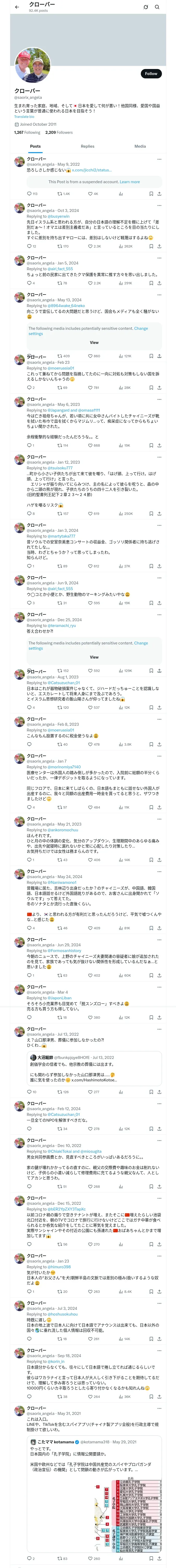The width and height of the screenshot is (176, 1568).
Task: Open more options on Jun 29, 2024 post
Action: tap(160, 940)
